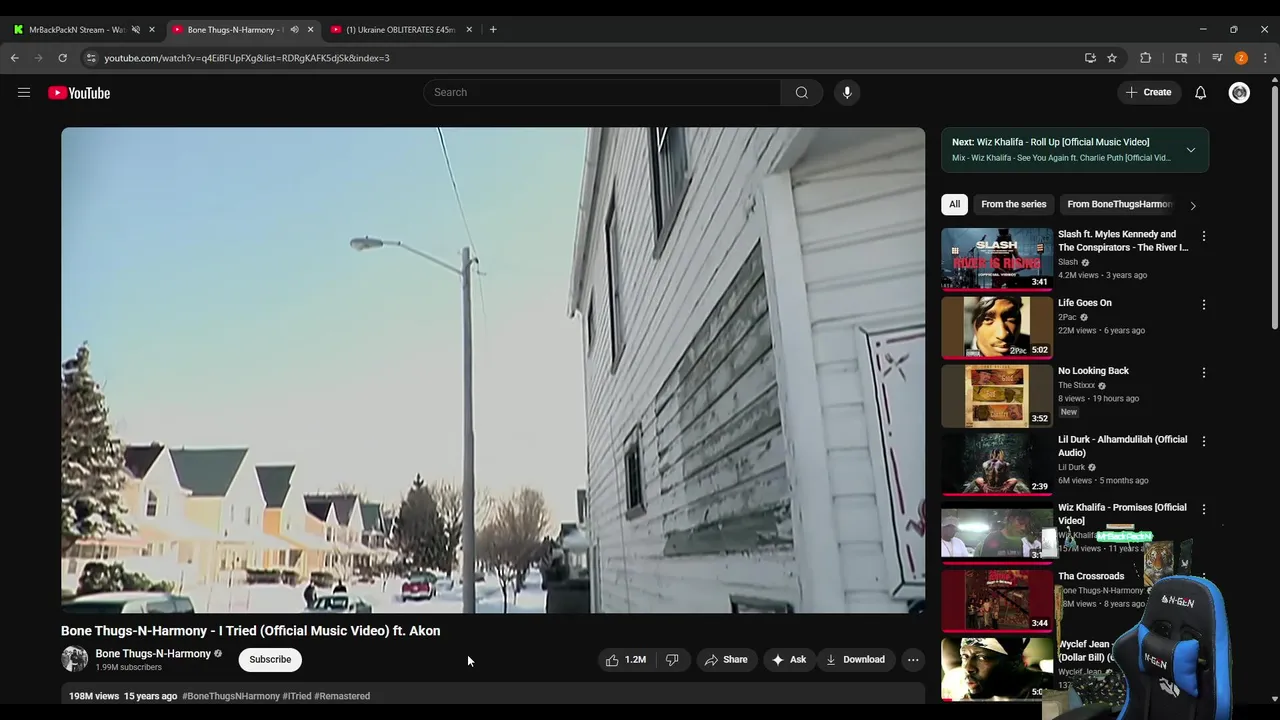Show more filter chips with right arrow
Viewport: 1280px width, 720px height.
(x=1192, y=205)
